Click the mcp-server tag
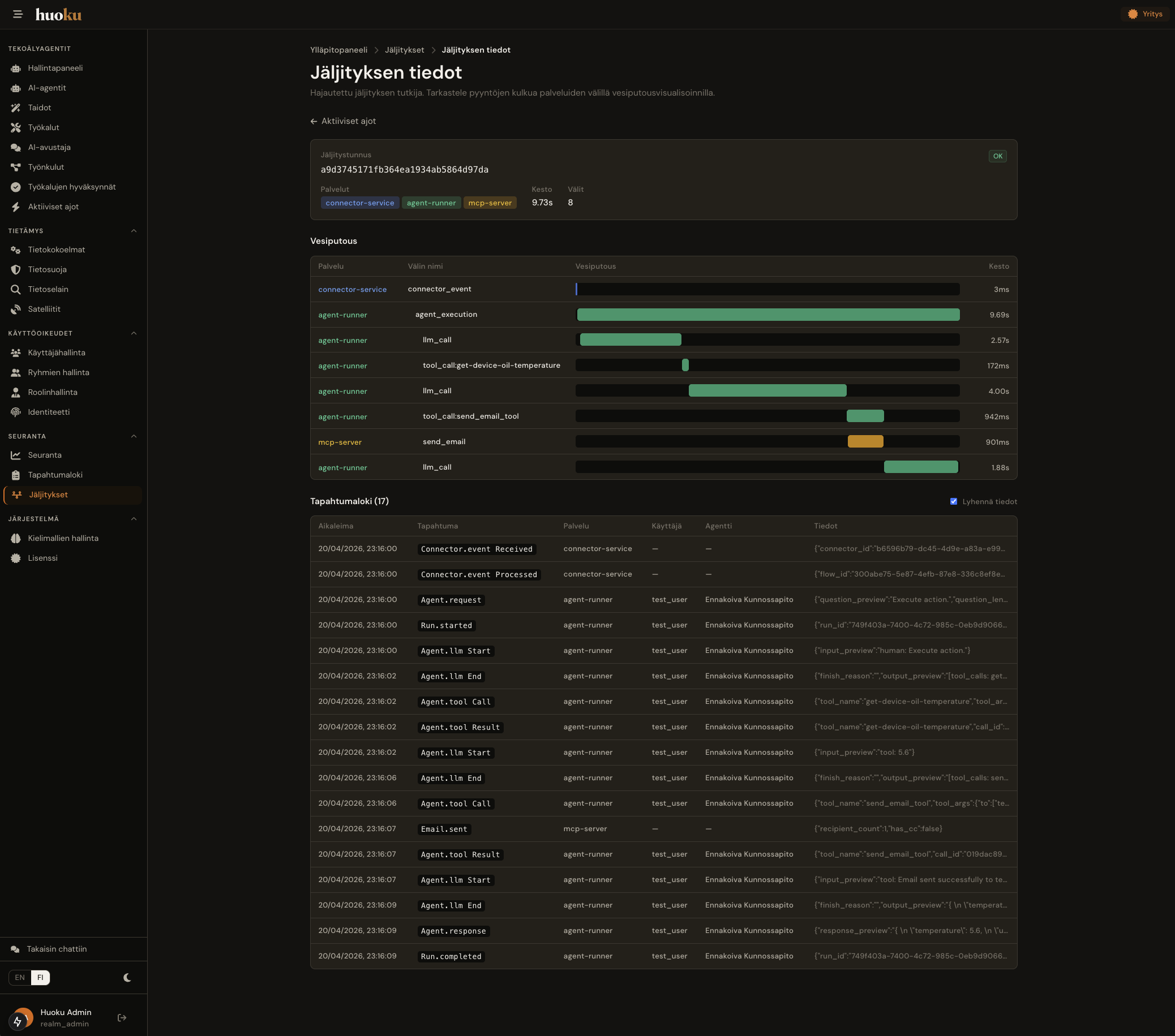1175x1036 pixels. click(490, 203)
